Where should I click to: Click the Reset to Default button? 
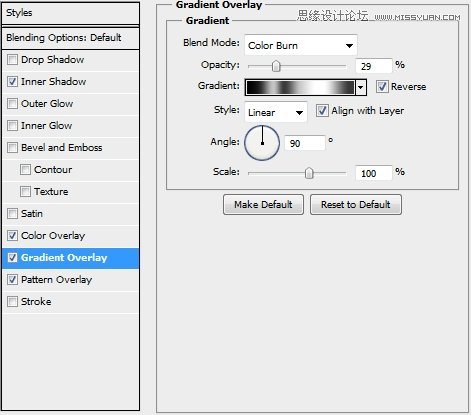[356, 204]
